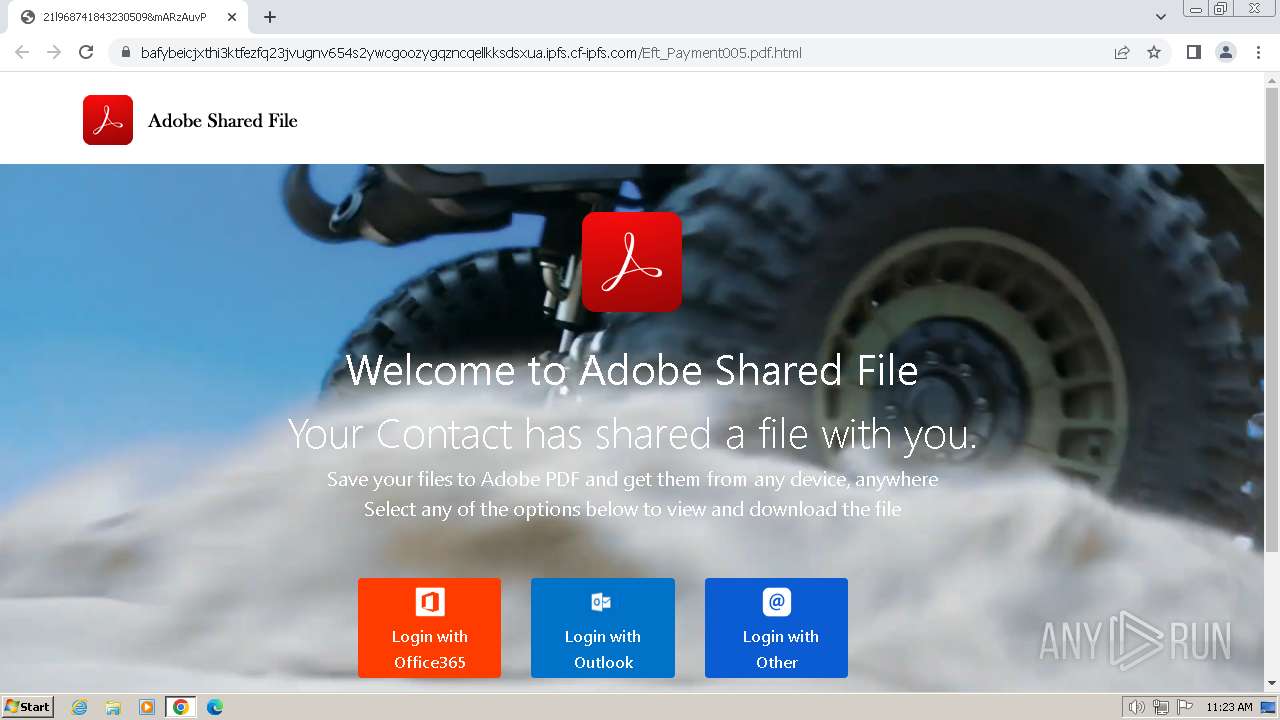
Task: Select the open browser tab
Action: coord(128,17)
